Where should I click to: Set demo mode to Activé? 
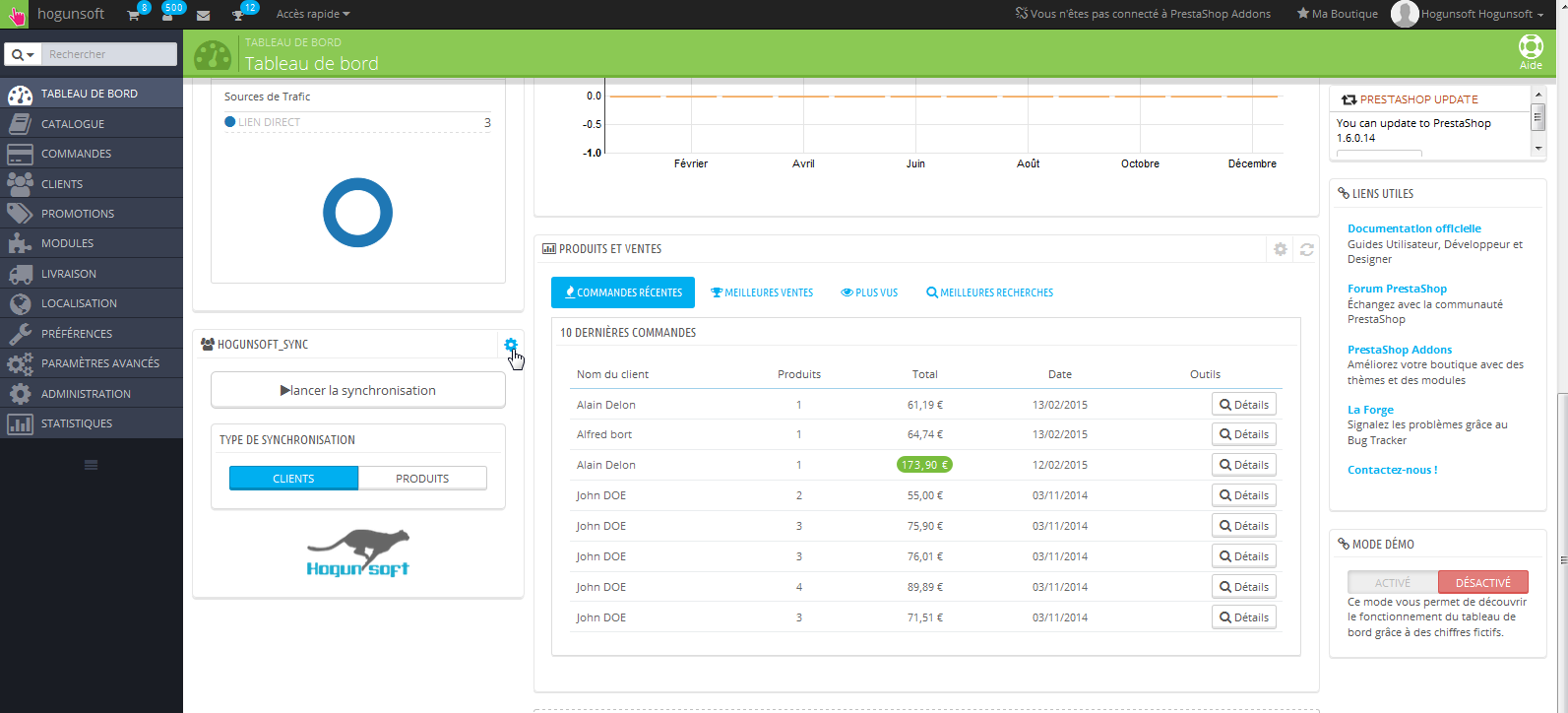[x=1392, y=583]
